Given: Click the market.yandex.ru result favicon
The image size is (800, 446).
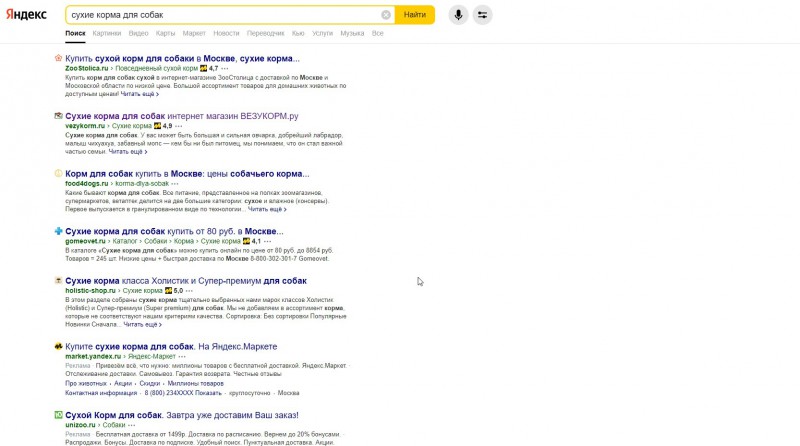Looking at the screenshot, I should (58, 346).
